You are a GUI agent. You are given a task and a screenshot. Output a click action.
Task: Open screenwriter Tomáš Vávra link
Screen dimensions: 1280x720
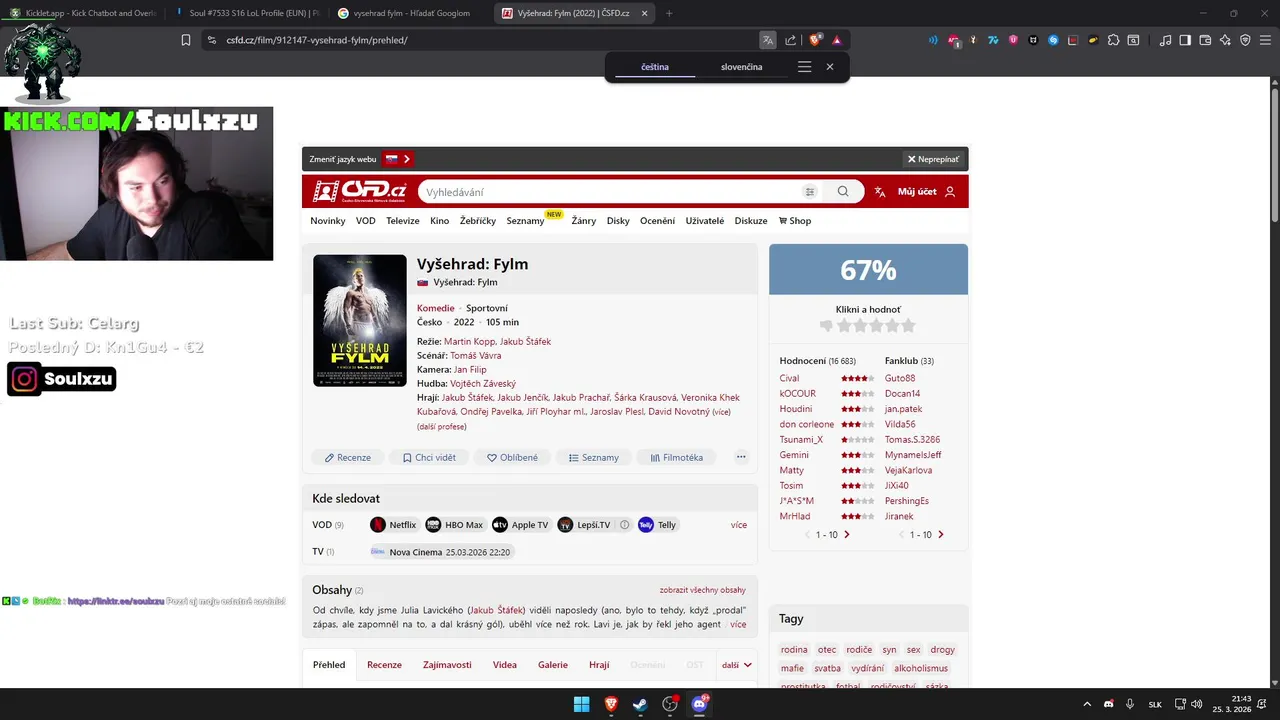point(476,355)
